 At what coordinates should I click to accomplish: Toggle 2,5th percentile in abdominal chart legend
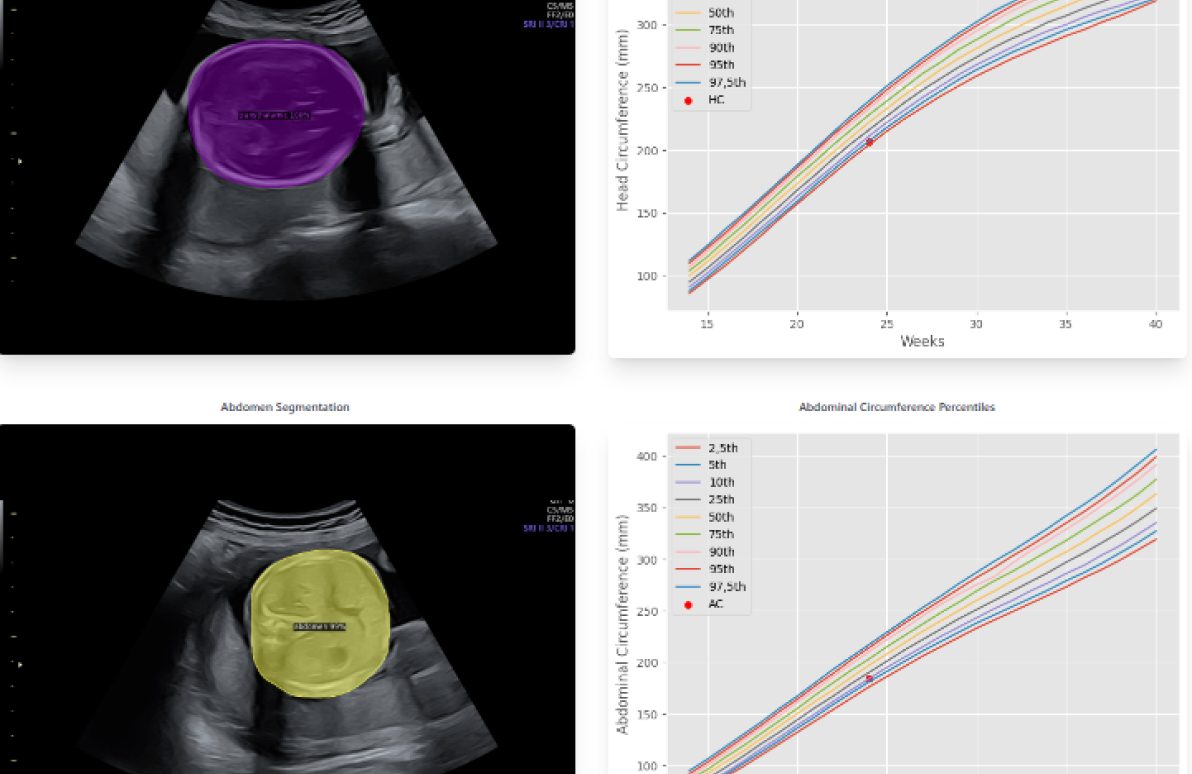click(x=722, y=447)
